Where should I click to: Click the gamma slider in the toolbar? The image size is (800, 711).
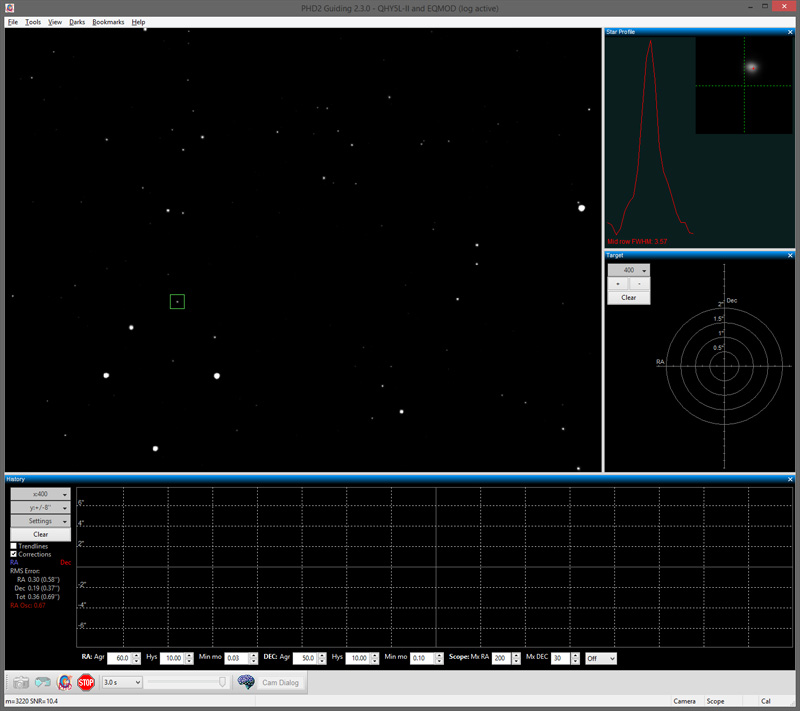[x=188, y=682]
